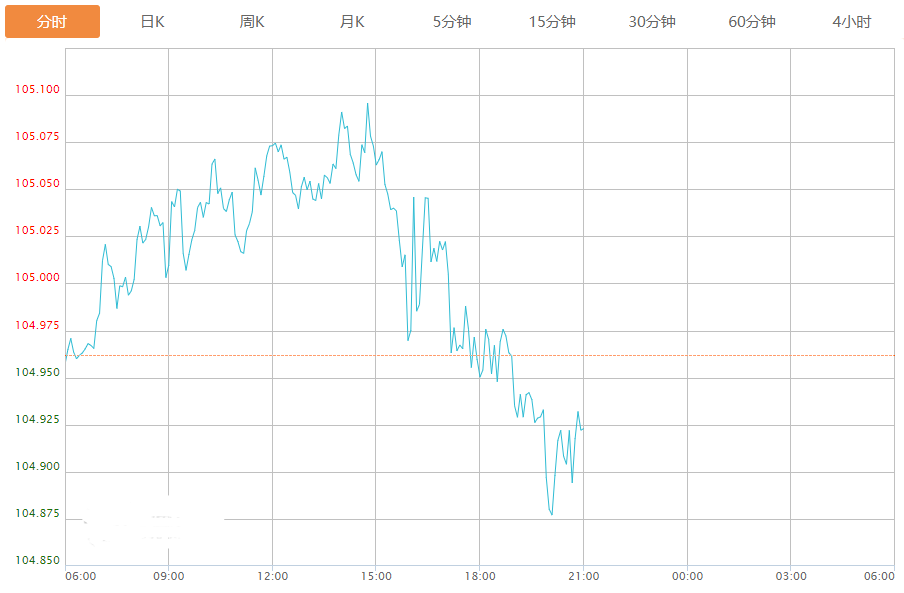Switch to the 日K daily chart tab

[152, 22]
